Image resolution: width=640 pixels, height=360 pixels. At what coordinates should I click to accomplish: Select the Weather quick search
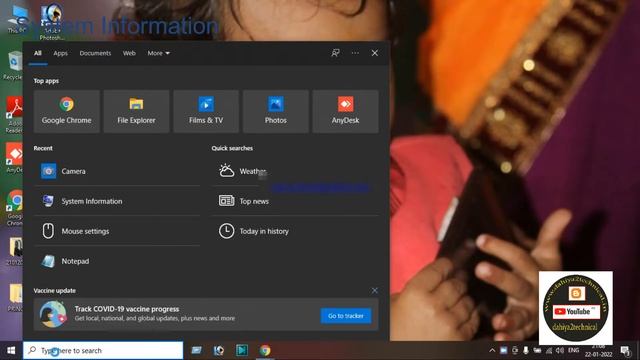(295, 171)
